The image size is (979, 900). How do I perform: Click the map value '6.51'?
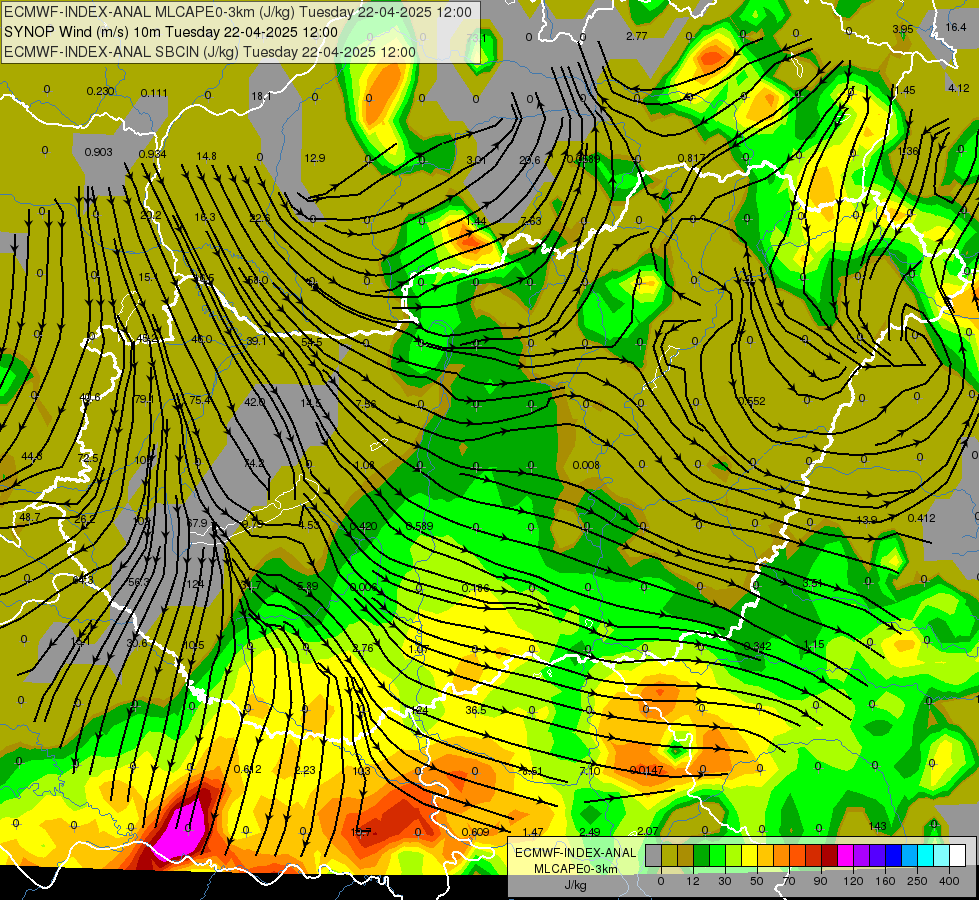coord(532,771)
